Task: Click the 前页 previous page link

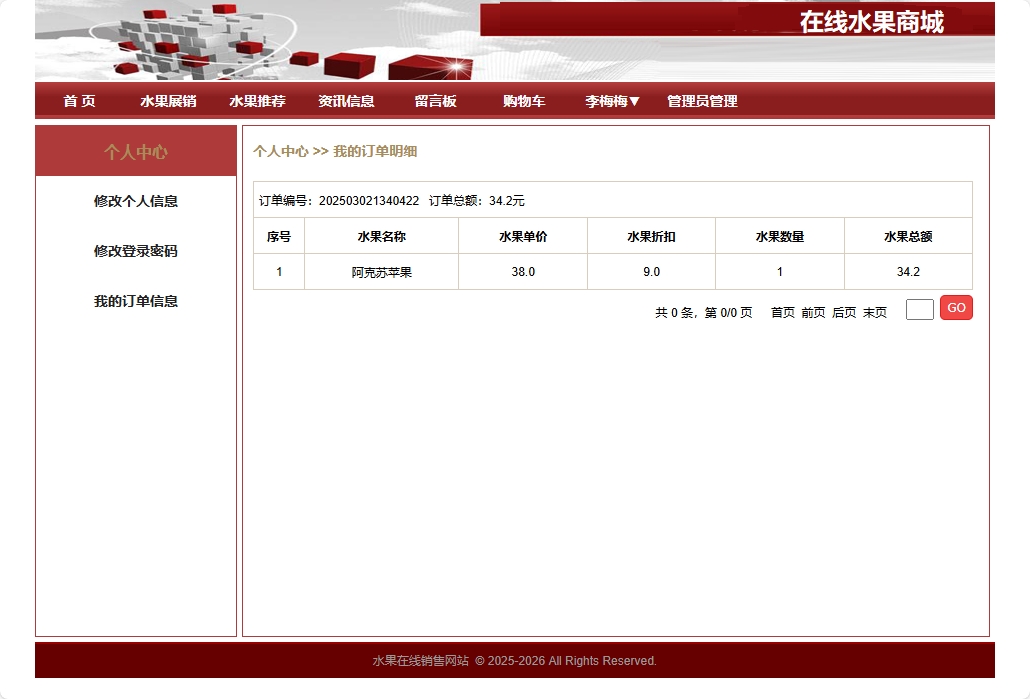Action: tap(813, 311)
